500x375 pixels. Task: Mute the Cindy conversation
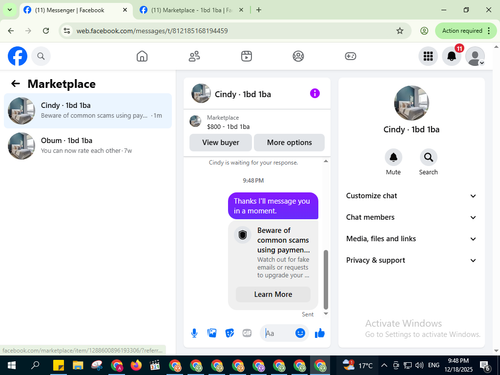point(393,157)
